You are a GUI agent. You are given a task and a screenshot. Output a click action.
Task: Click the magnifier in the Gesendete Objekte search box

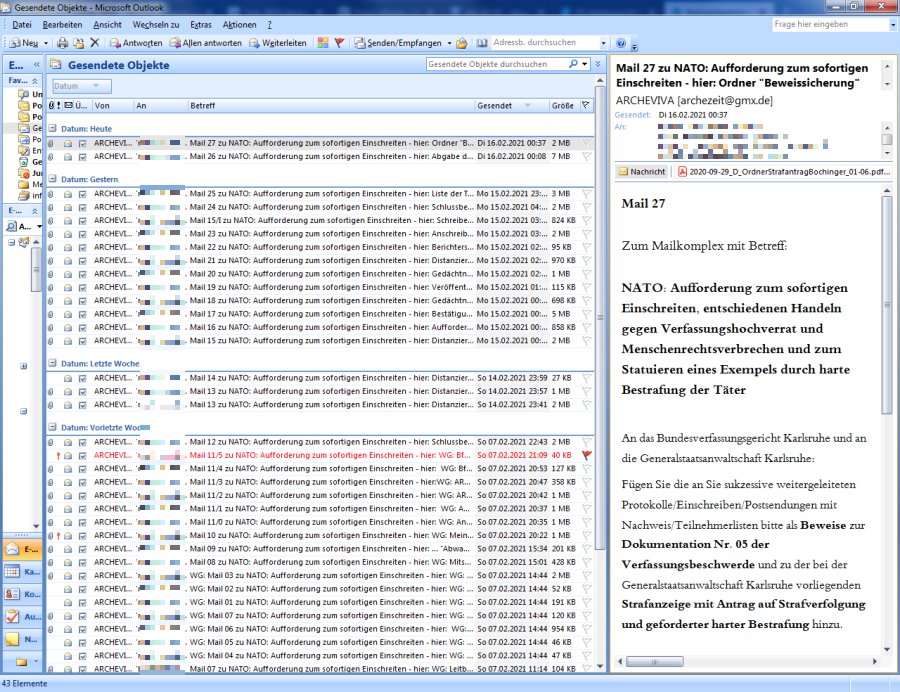[x=573, y=64]
